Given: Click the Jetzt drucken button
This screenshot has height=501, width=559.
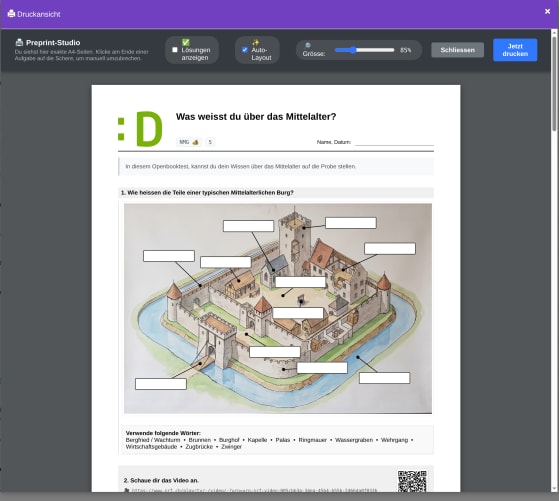Looking at the screenshot, I should tap(515, 50).
